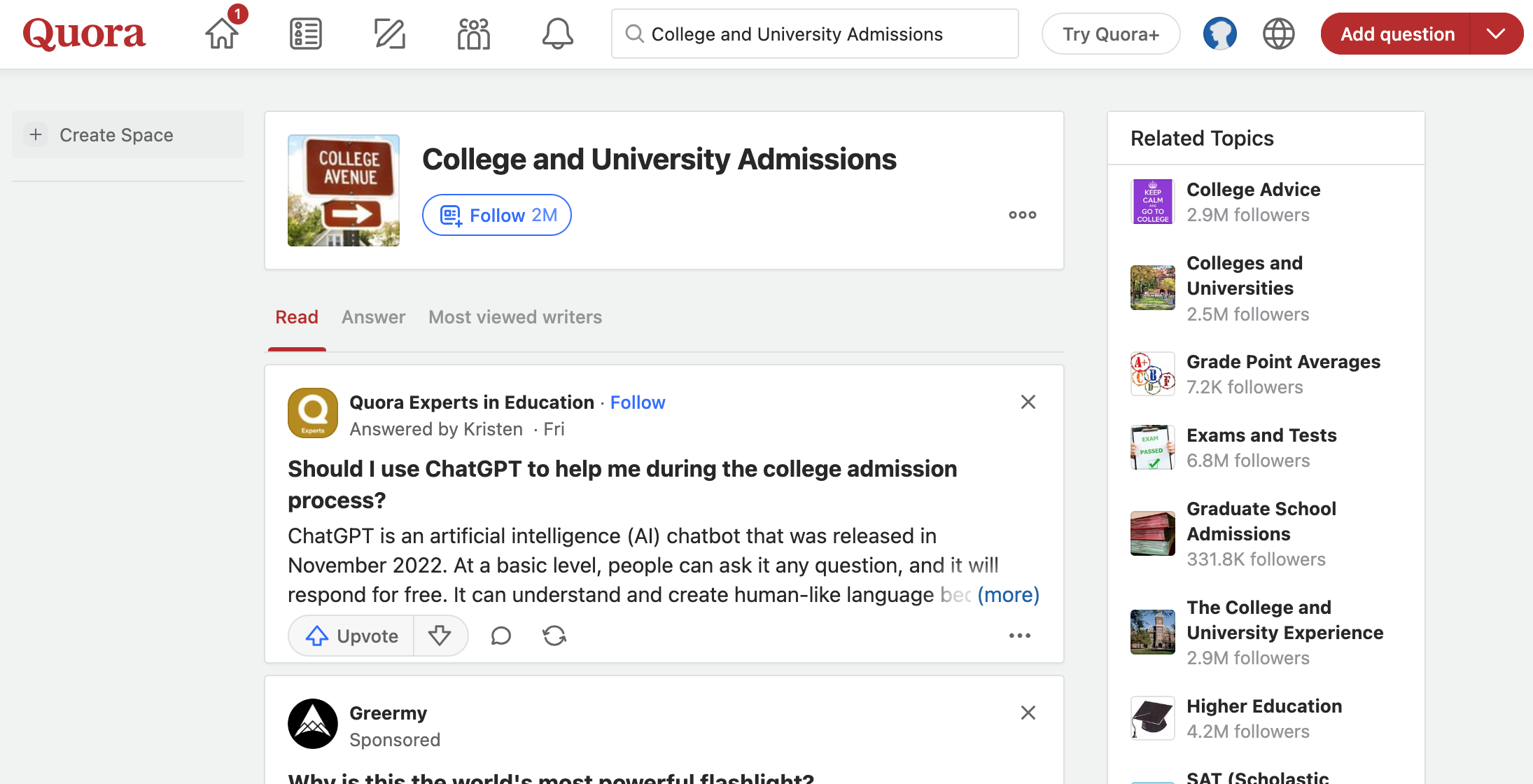Click the Try Quora+ button
Image resolution: width=1533 pixels, height=784 pixels.
[x=1111, y=34]
